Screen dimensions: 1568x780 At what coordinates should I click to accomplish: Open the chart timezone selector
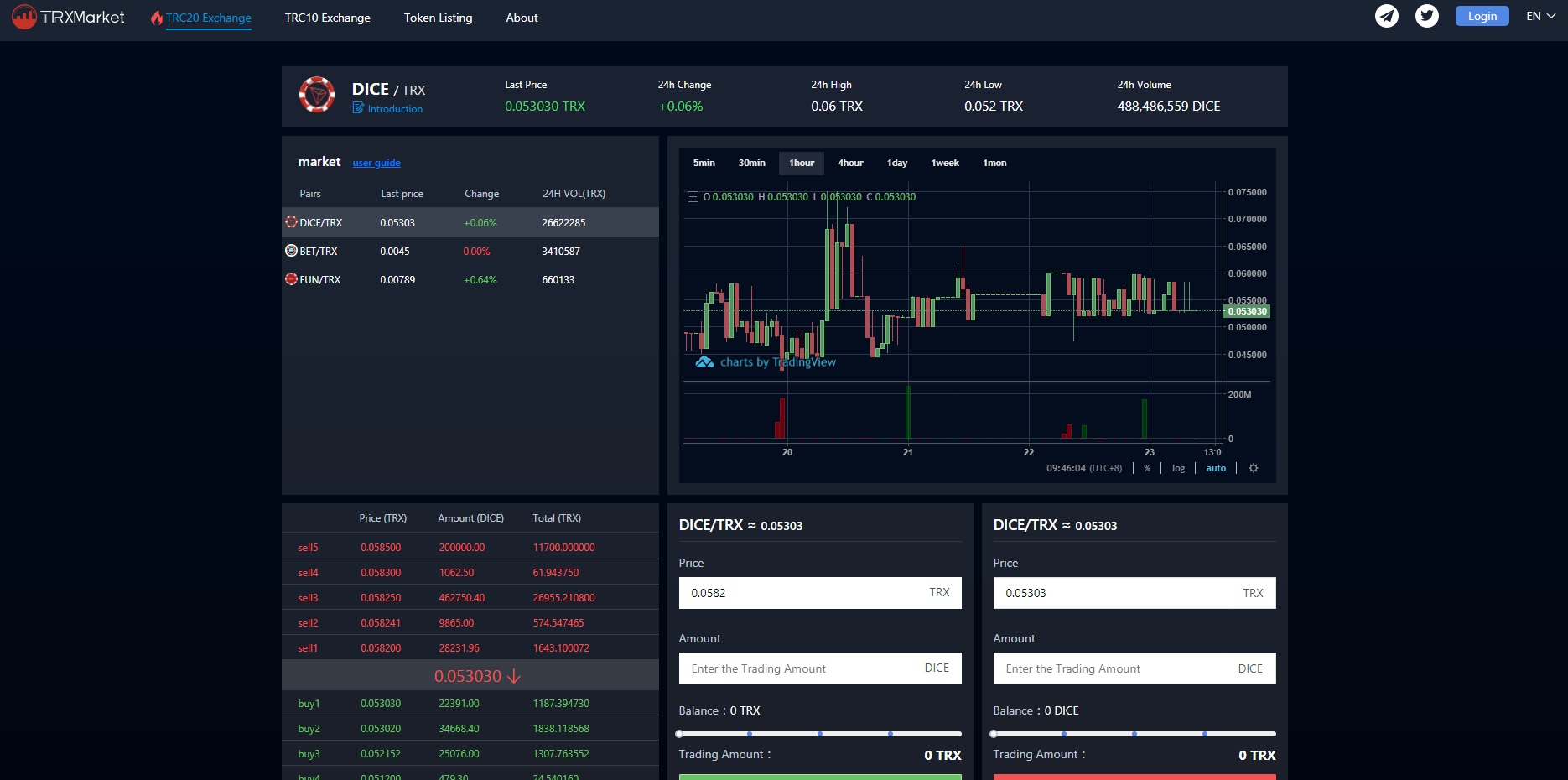click(x=1083, y=468)
